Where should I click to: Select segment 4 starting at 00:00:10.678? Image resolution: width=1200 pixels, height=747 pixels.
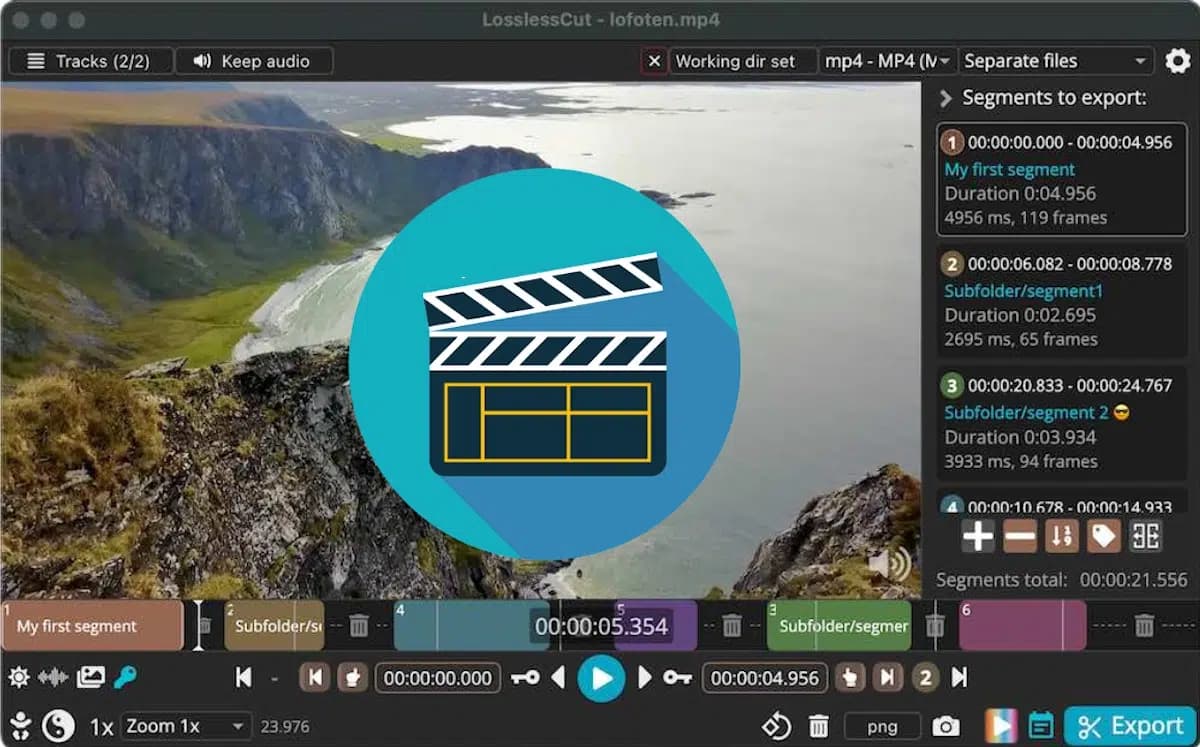pyautogui.click(x=1061, y=503)
